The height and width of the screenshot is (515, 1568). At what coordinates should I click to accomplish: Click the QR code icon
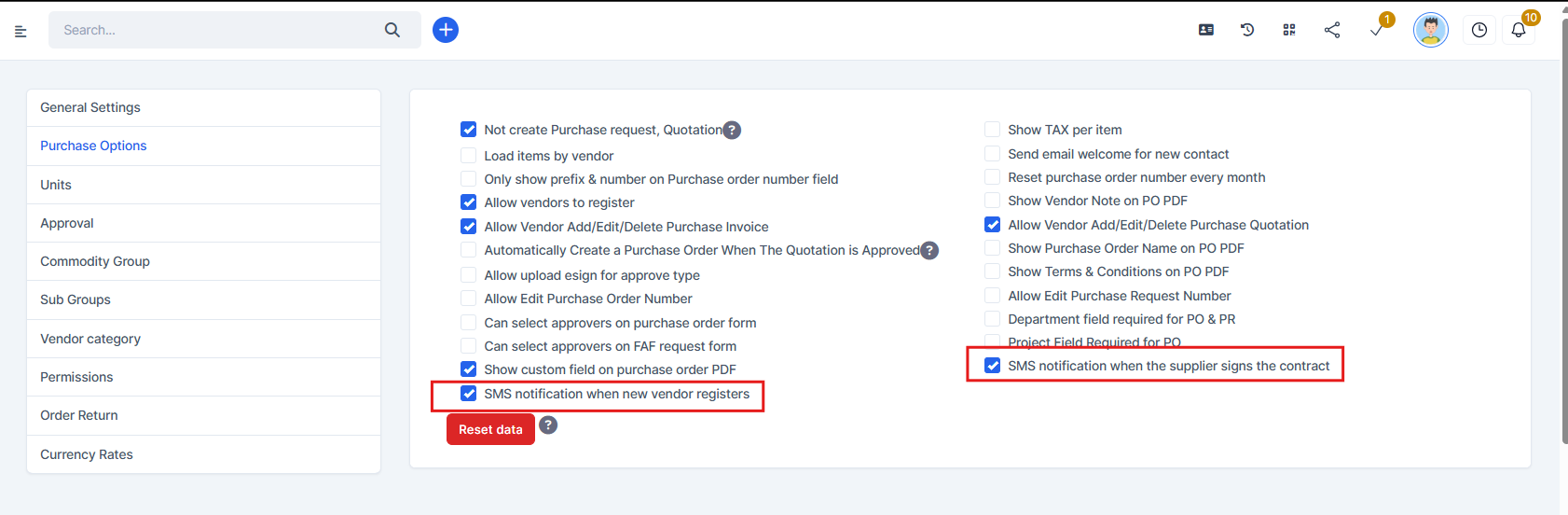point(1289,30)
